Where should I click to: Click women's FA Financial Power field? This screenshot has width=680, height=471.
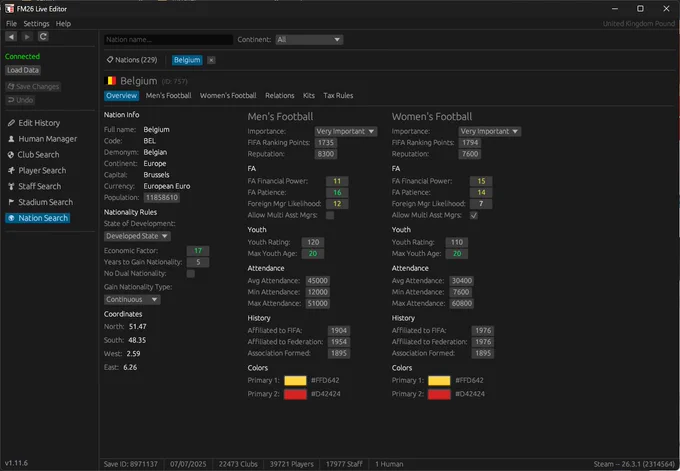pos(481,181)
